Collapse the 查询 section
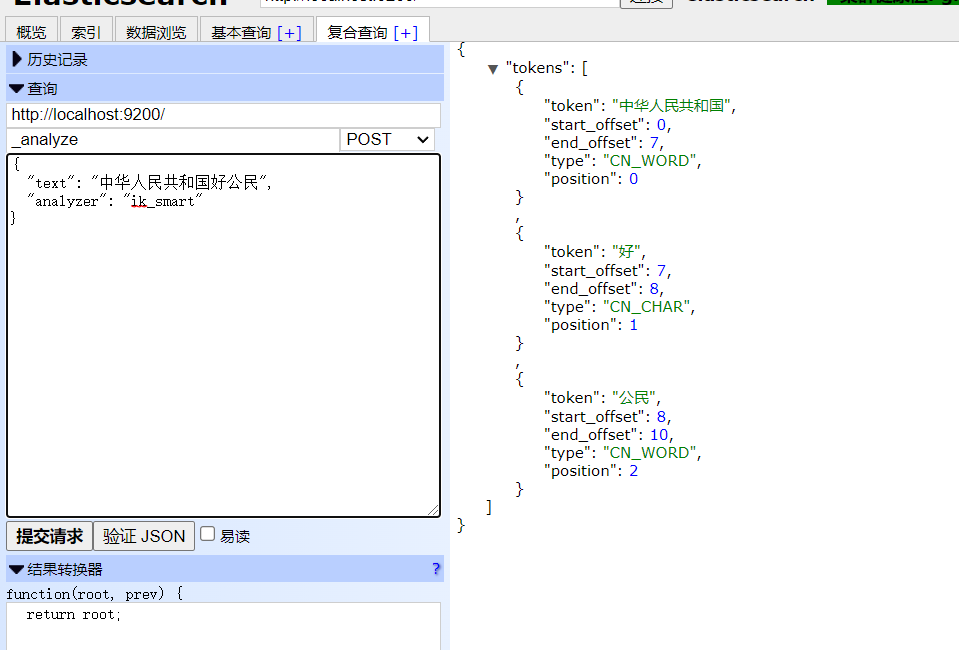This screenshot has height=650, width=959. point(224,88)
